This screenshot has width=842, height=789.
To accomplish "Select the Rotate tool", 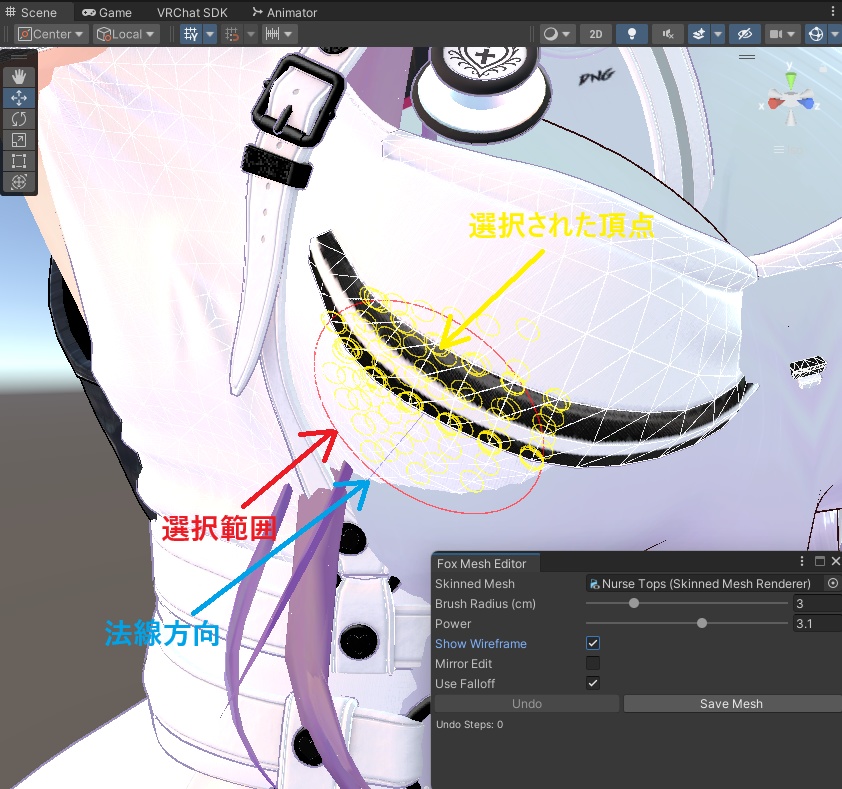I will pos(18,118).
